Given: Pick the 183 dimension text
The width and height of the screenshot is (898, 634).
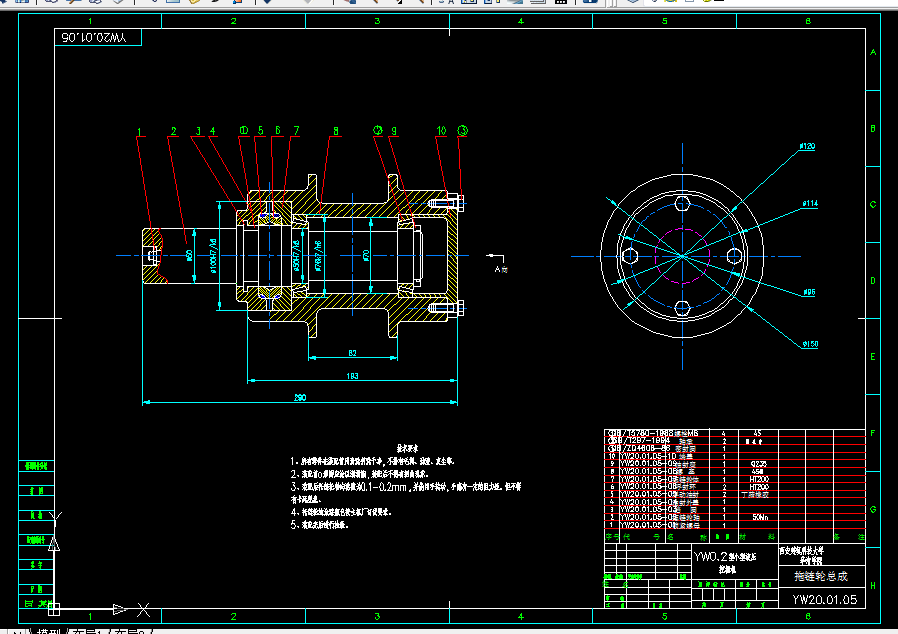Looking at the screenshot, I should click(352, 376).
